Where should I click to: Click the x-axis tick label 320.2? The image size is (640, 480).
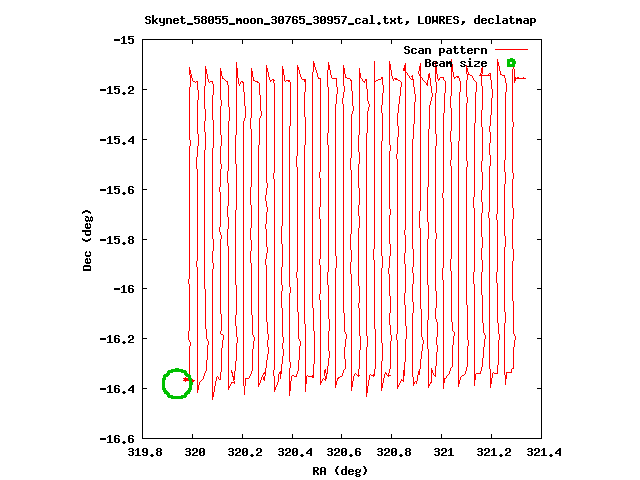pos(245,452)
